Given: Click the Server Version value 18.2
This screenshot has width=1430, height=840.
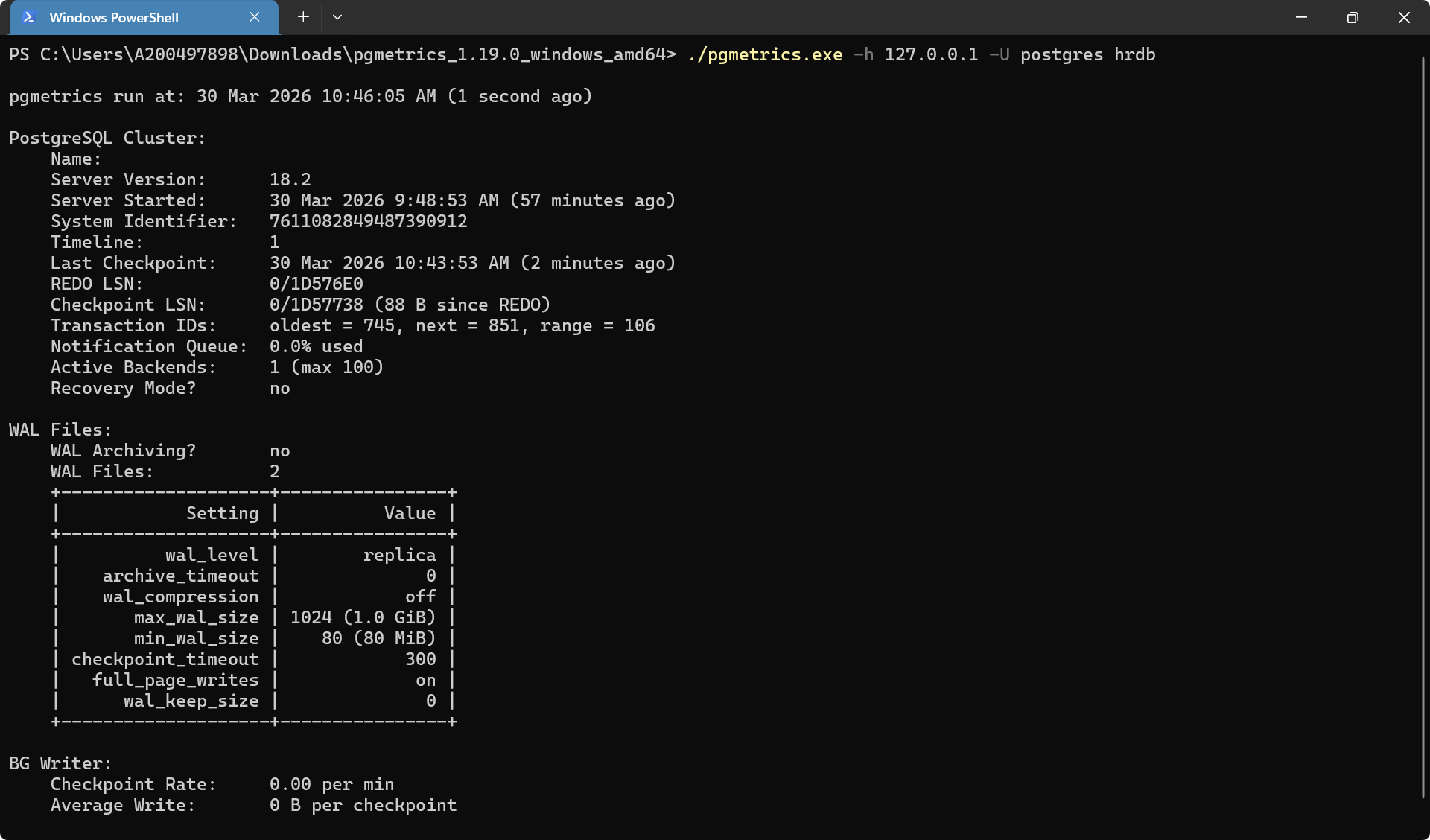Looking at the screenshot, I should 290,179.
